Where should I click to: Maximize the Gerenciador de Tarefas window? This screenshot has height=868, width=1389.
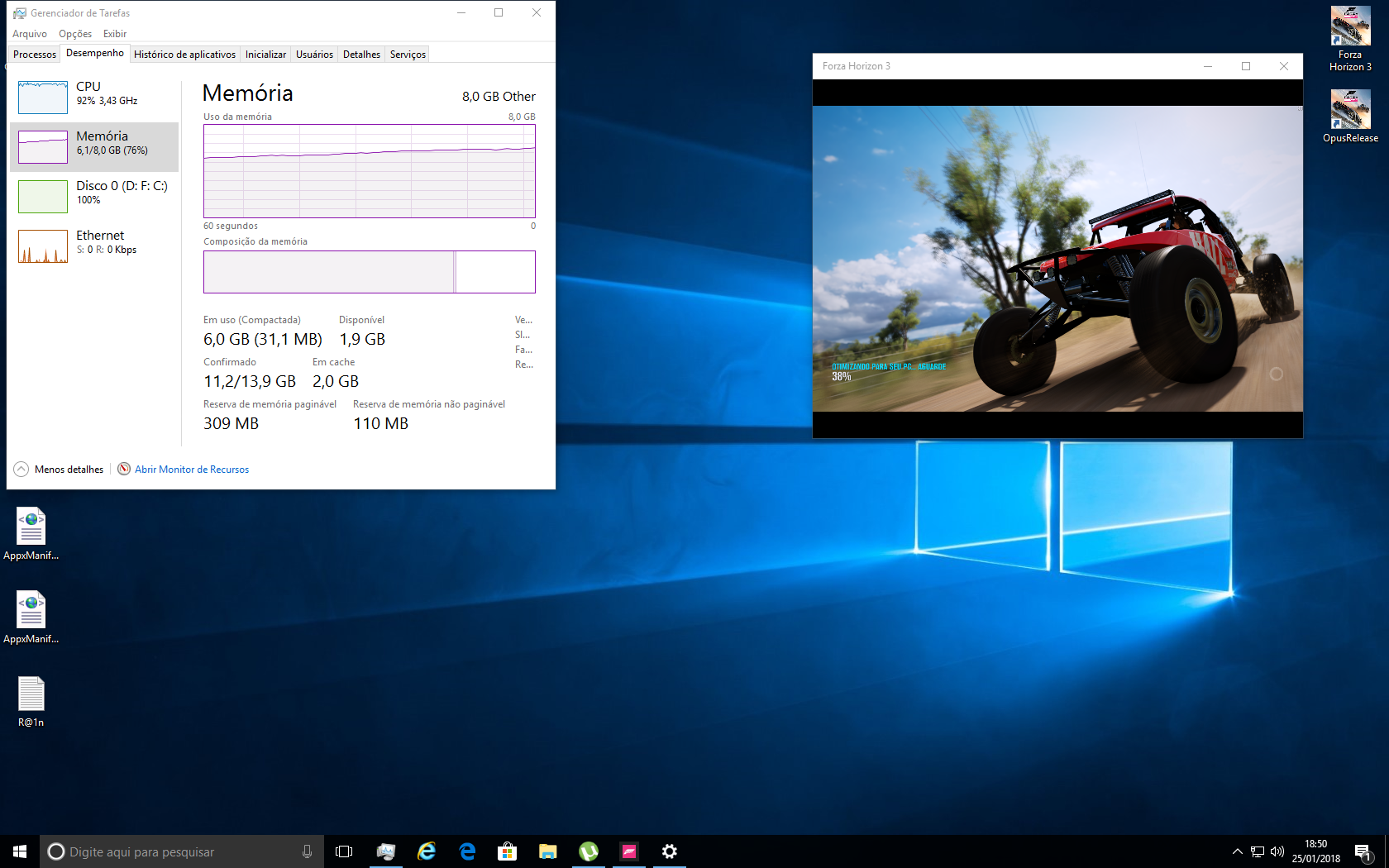[x=499, y=12]
